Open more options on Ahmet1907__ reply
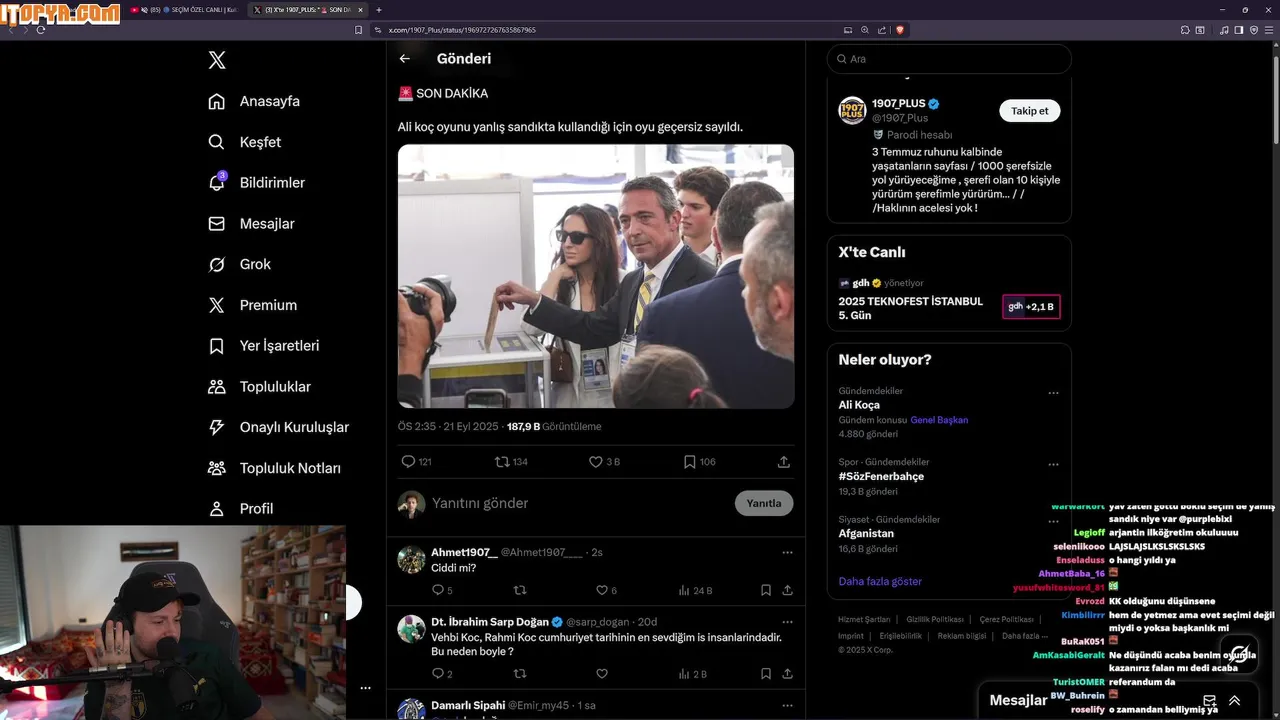This screenshot has height=720, width=1280. coord(787,552)
